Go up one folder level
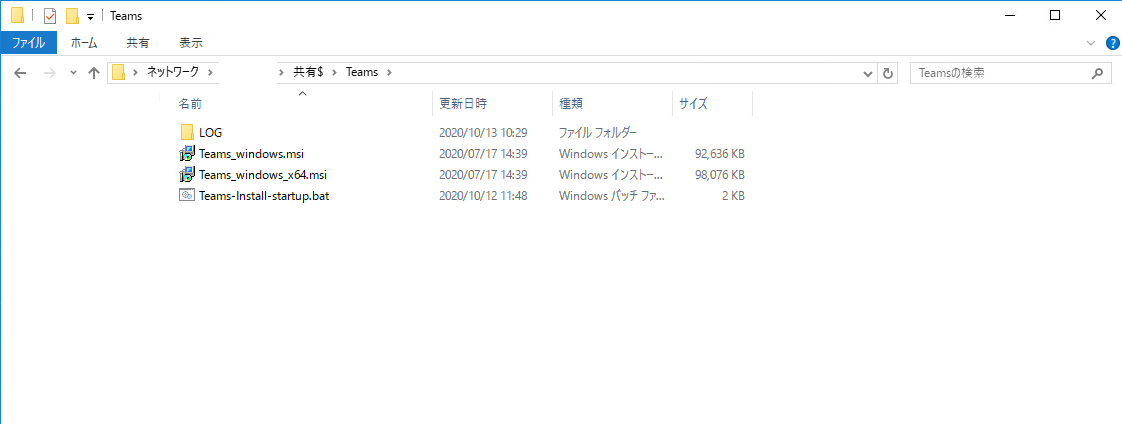1122x424 pixels. click(x=93, y=73)
